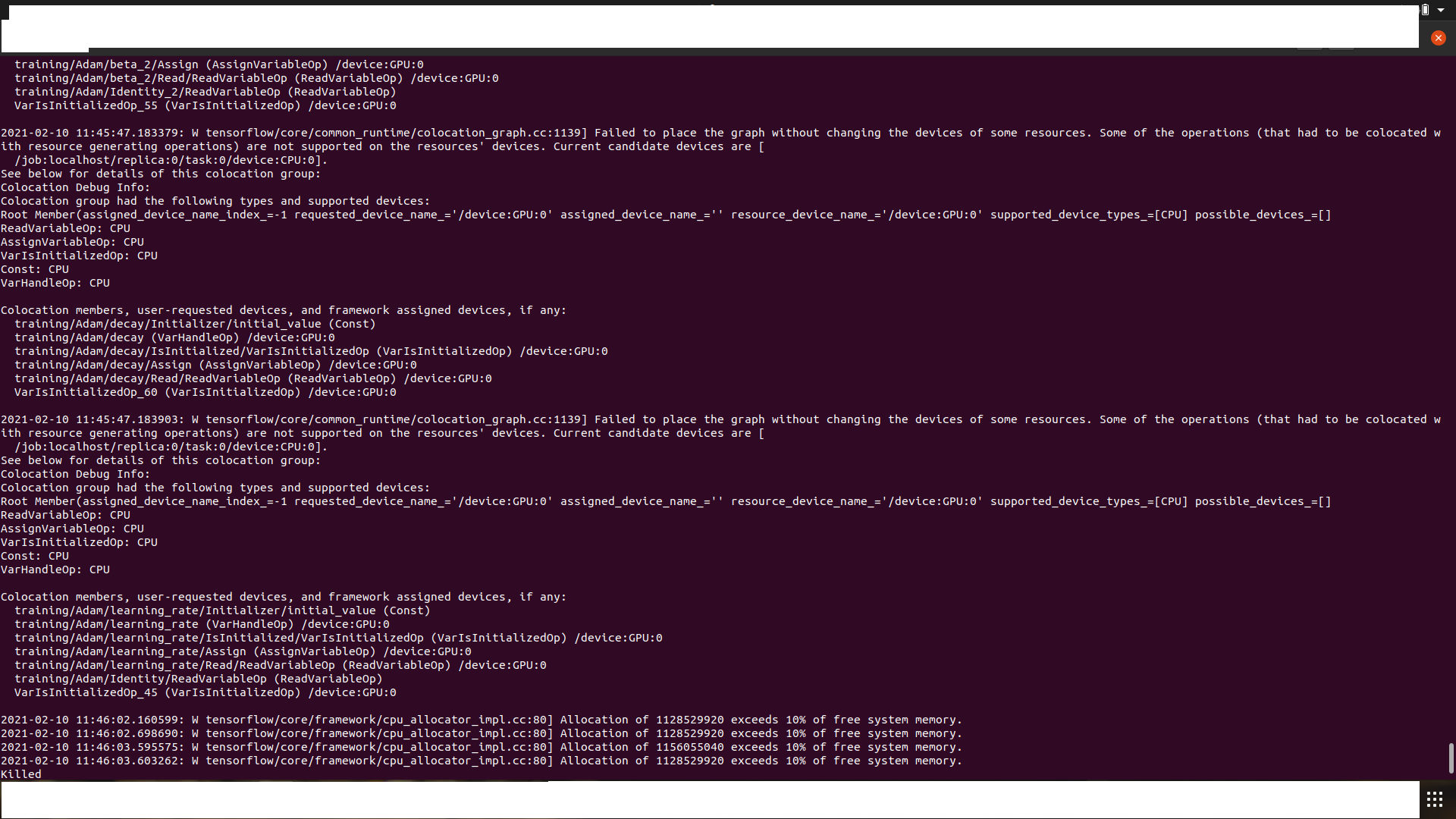Click the Show Applications grid icon
The width and height of the screenshot is (1456, 819).
tap(1435, 799)
